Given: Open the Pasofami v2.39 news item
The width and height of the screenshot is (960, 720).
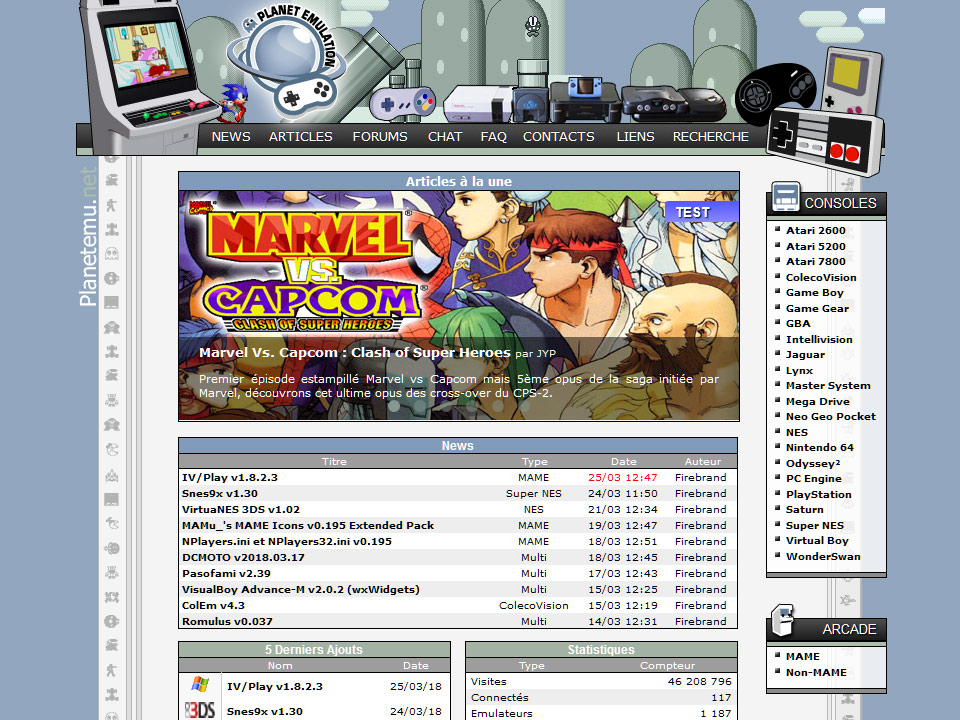Looking at the screenshot, I should (226, 573).
